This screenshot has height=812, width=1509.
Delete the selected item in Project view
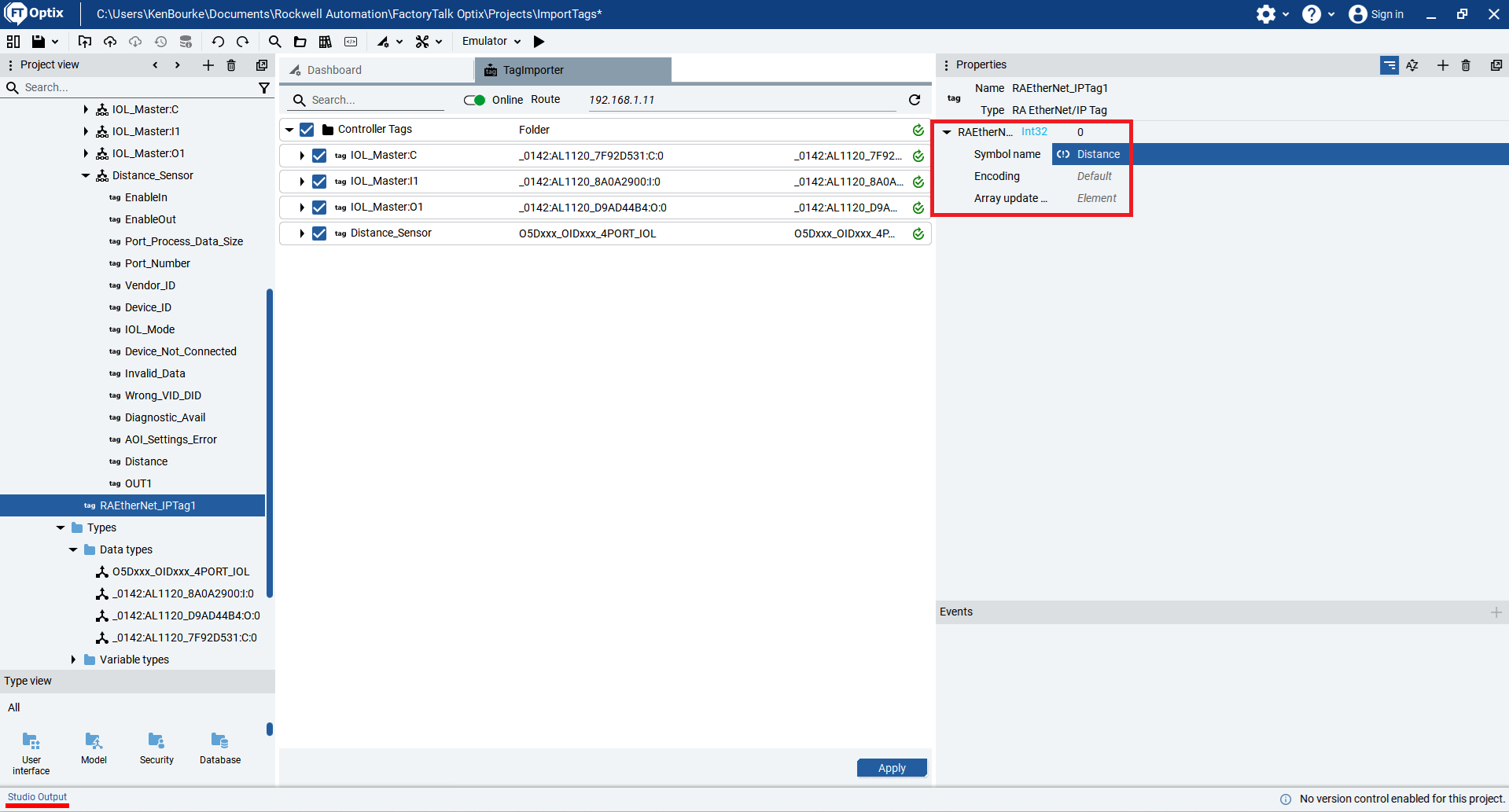pyautogui.click(x=231, y=65)
